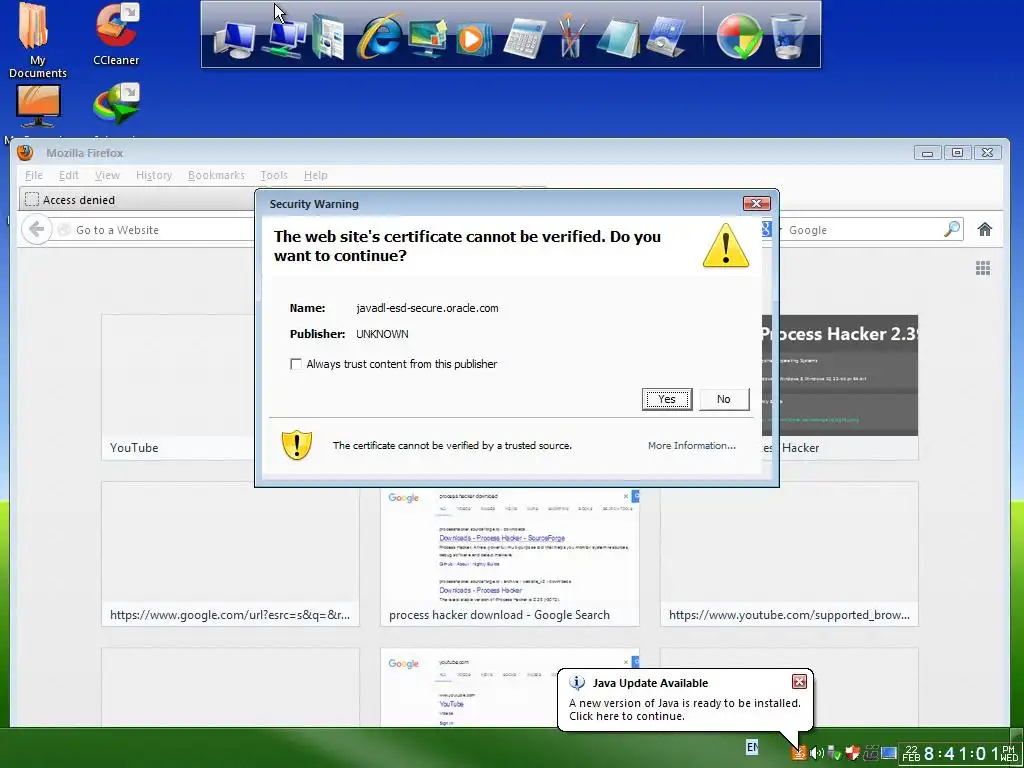Open the blue tilted-panel dock icon
Screen dimensions: 1024x768
pos(665,38)
